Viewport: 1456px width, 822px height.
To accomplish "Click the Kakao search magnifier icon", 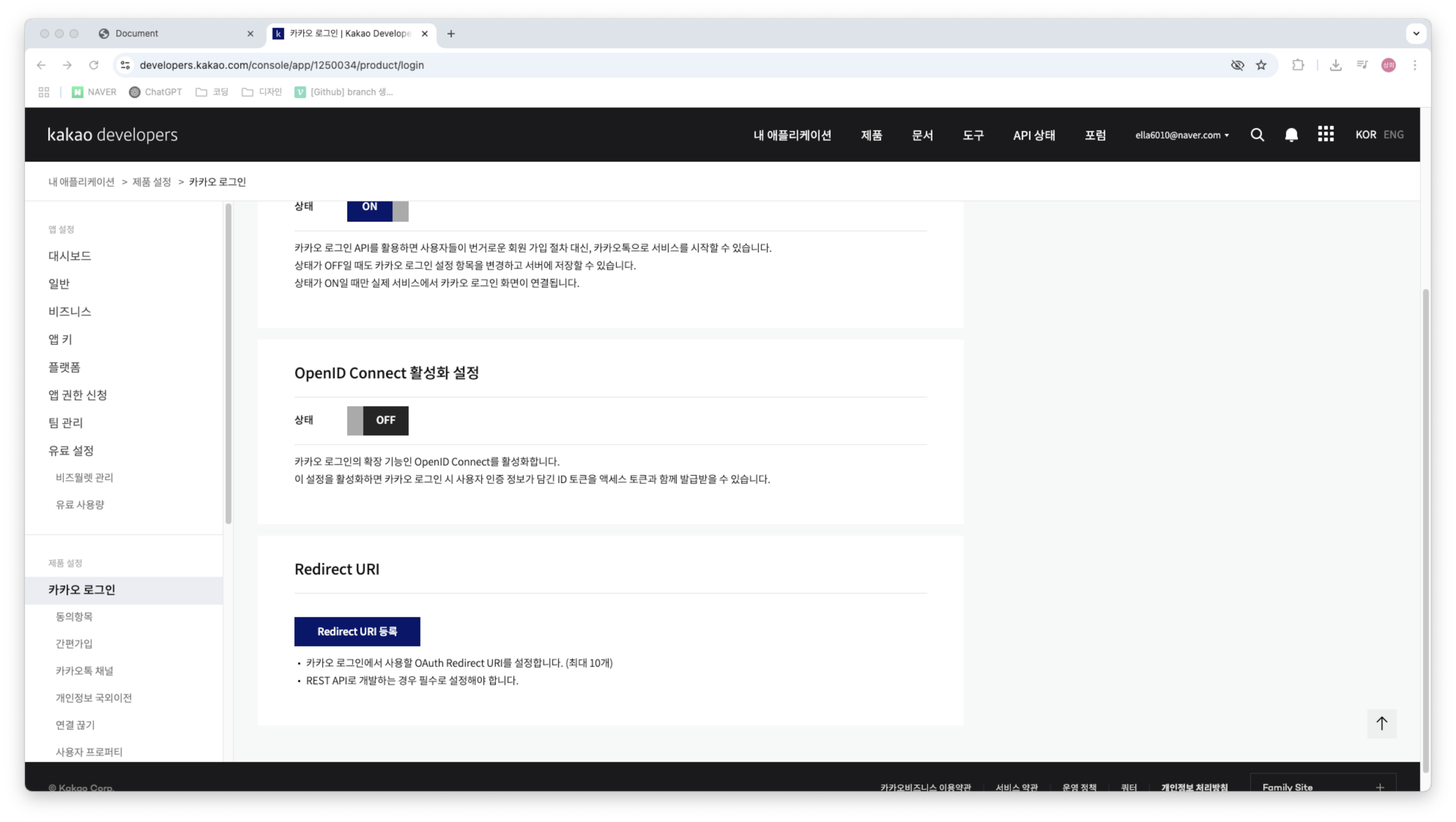I will (x=1257, y=134).
